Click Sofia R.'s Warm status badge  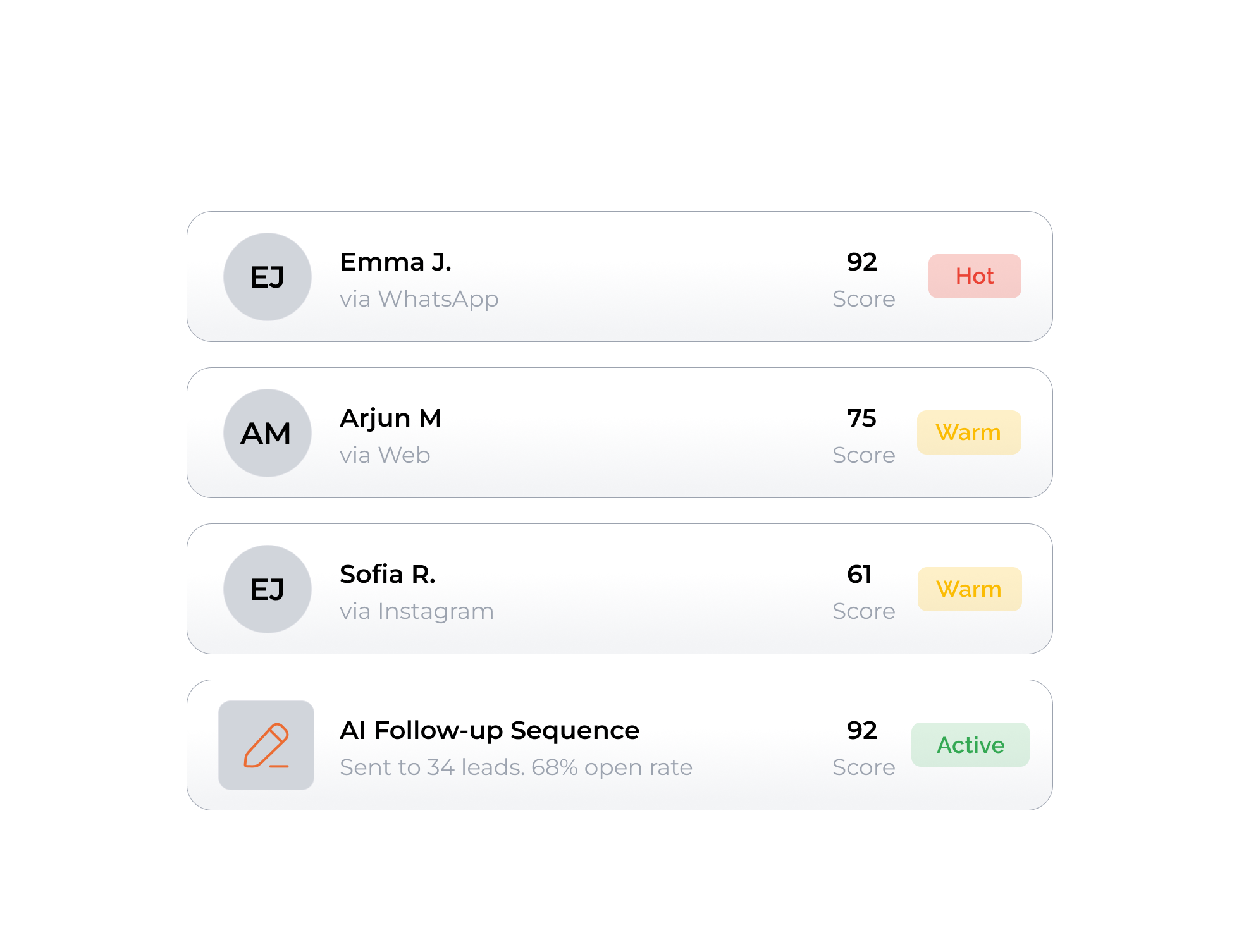[x=970, y=589]
